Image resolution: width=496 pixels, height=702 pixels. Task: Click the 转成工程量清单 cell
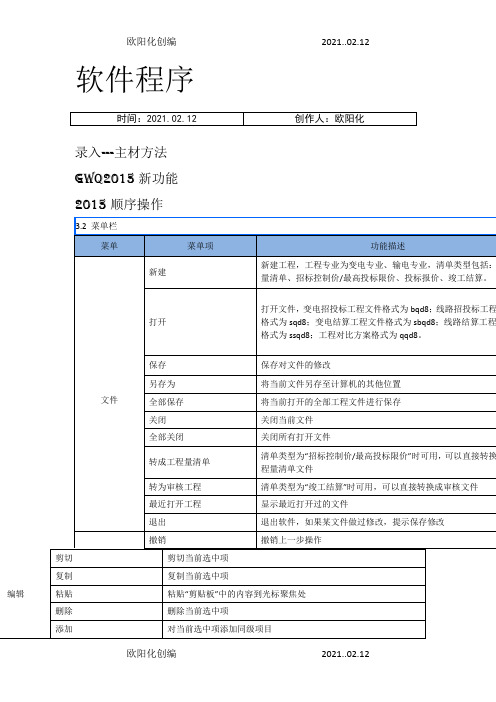(x=200, y=462)
